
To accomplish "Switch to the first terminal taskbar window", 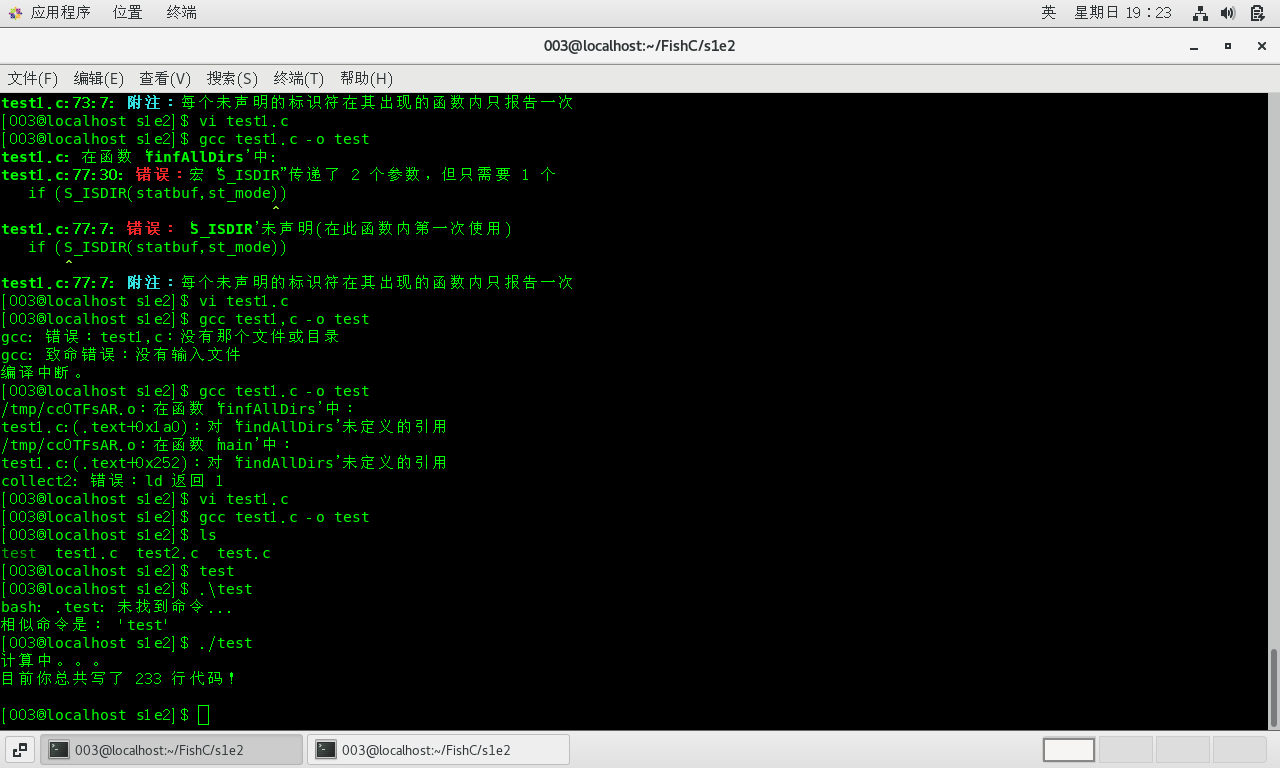I will point(171,750).
